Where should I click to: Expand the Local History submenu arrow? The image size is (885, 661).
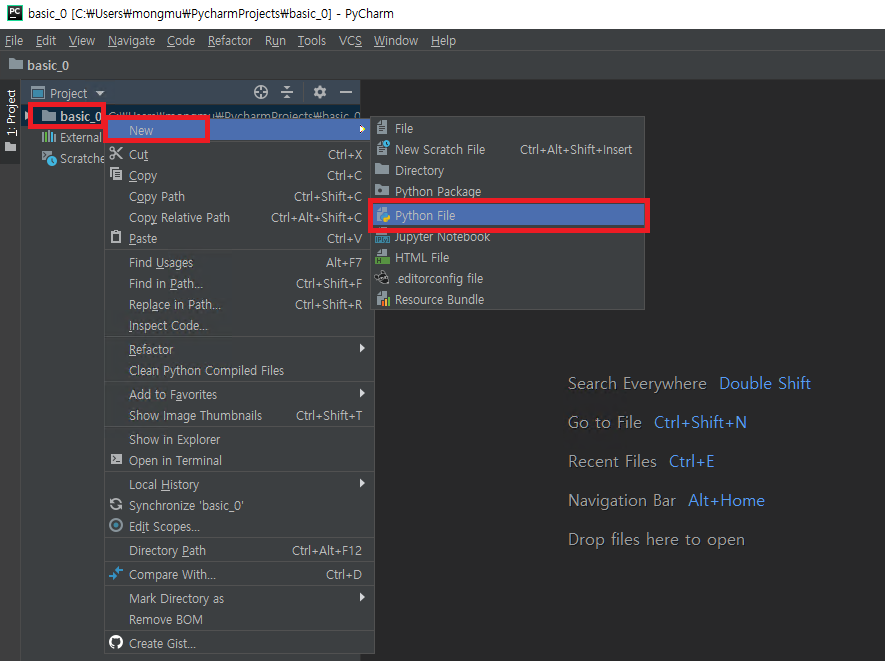(x=362, y=483)
